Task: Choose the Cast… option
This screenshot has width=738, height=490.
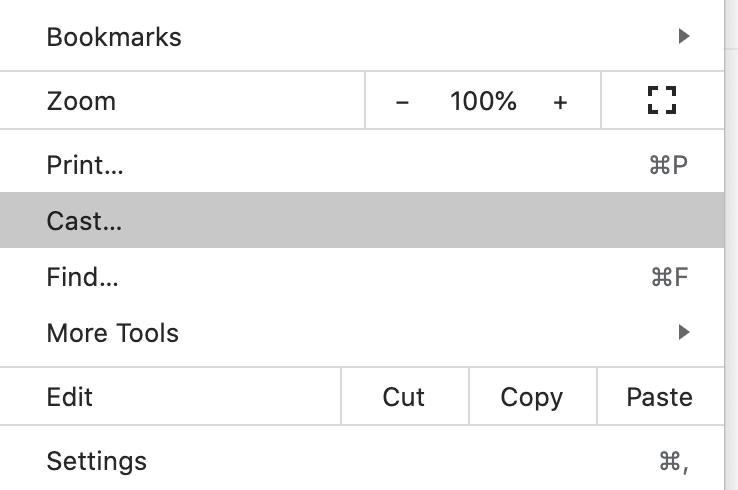Action: [84, 220]
